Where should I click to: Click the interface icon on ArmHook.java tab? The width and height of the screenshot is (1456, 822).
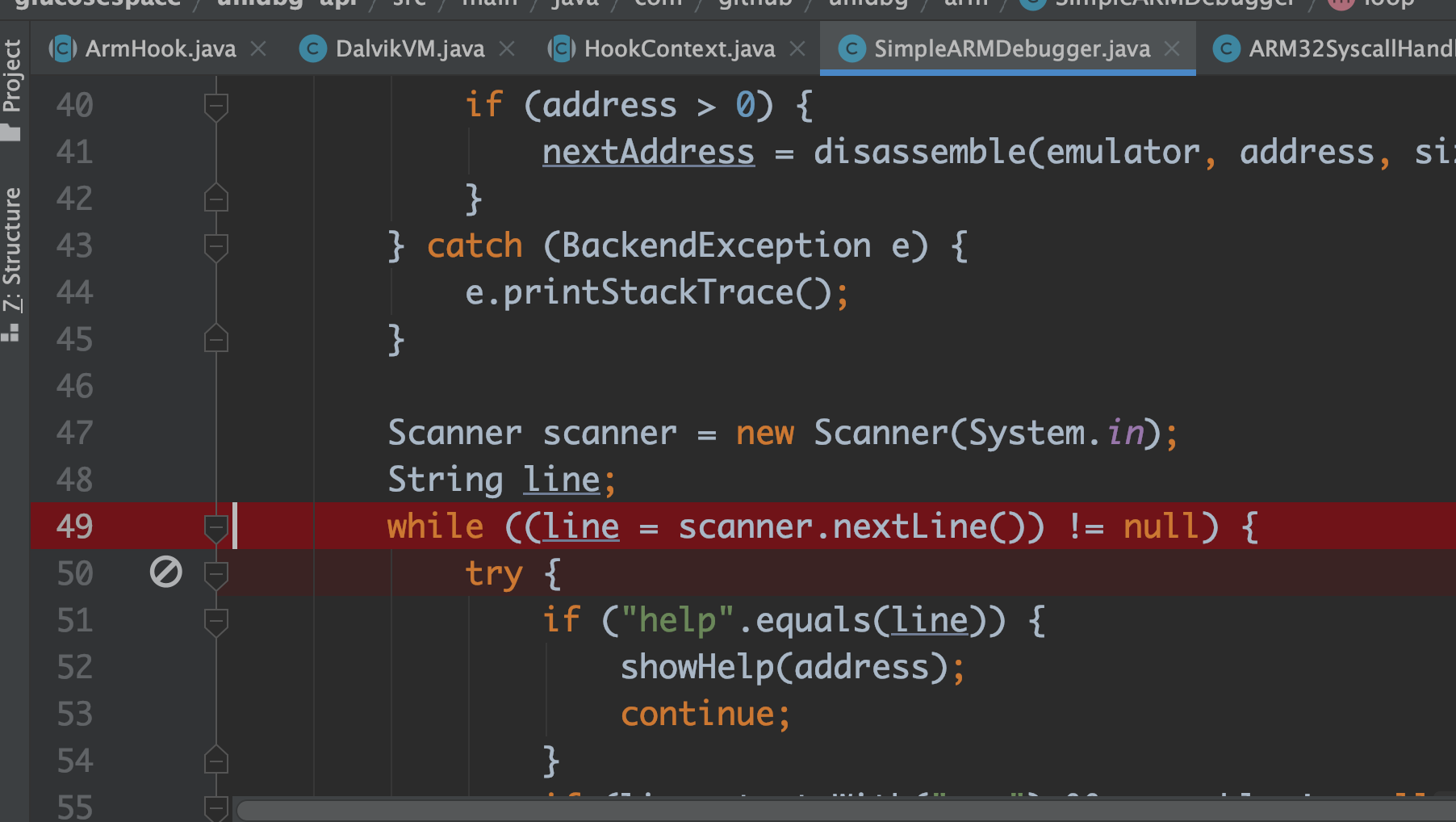pyautogui.click(x=61, y=48)
